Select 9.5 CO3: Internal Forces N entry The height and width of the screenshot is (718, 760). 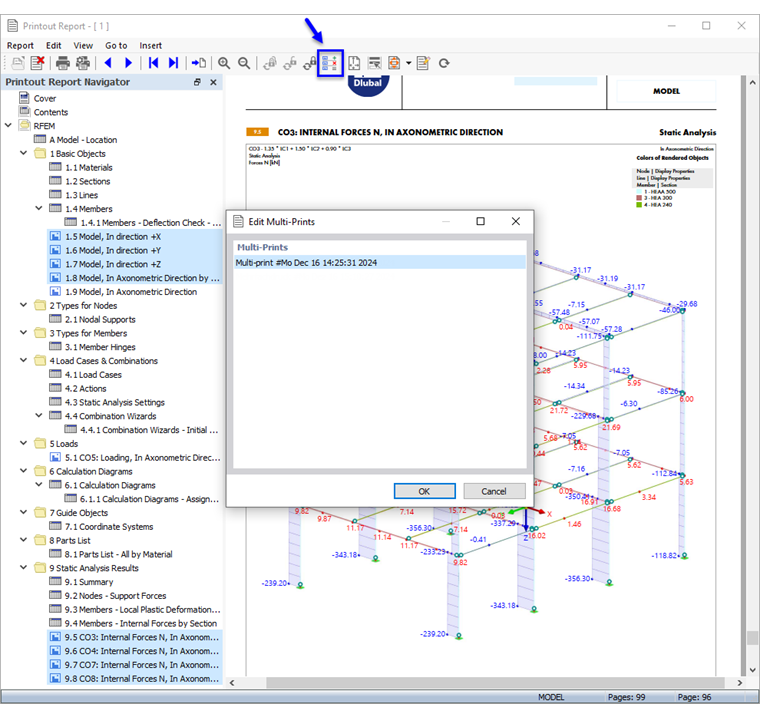pyautogui.click(x=142, y=637)
